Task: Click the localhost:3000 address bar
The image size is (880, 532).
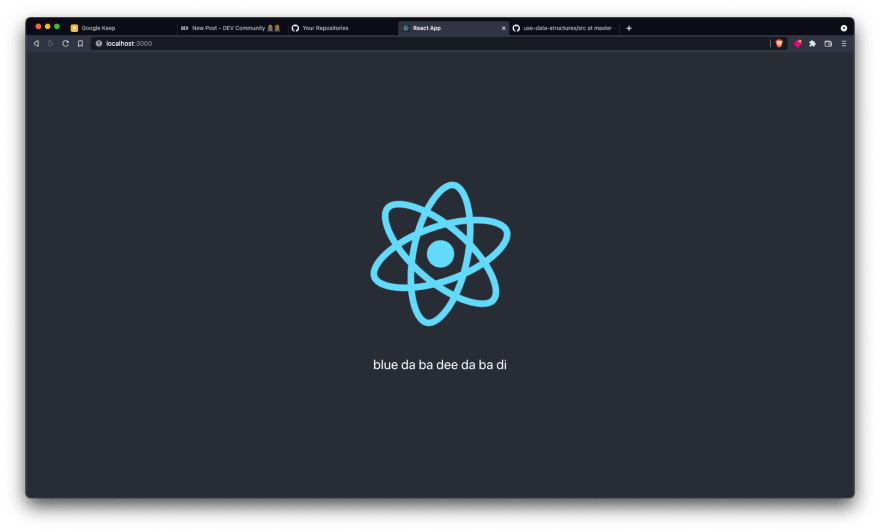Action: [432, 43]
